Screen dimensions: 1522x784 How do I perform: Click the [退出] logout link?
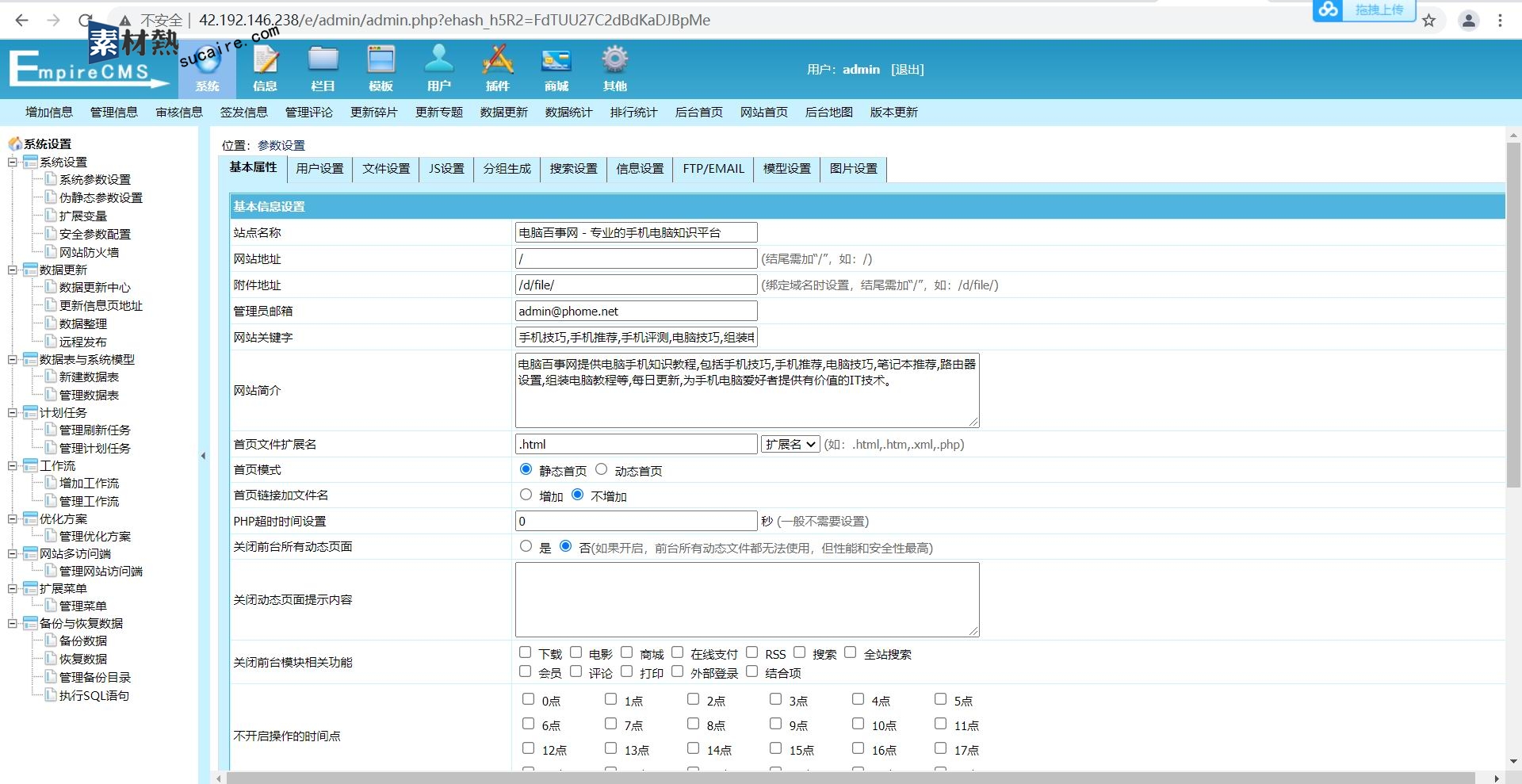click(908, 70)
